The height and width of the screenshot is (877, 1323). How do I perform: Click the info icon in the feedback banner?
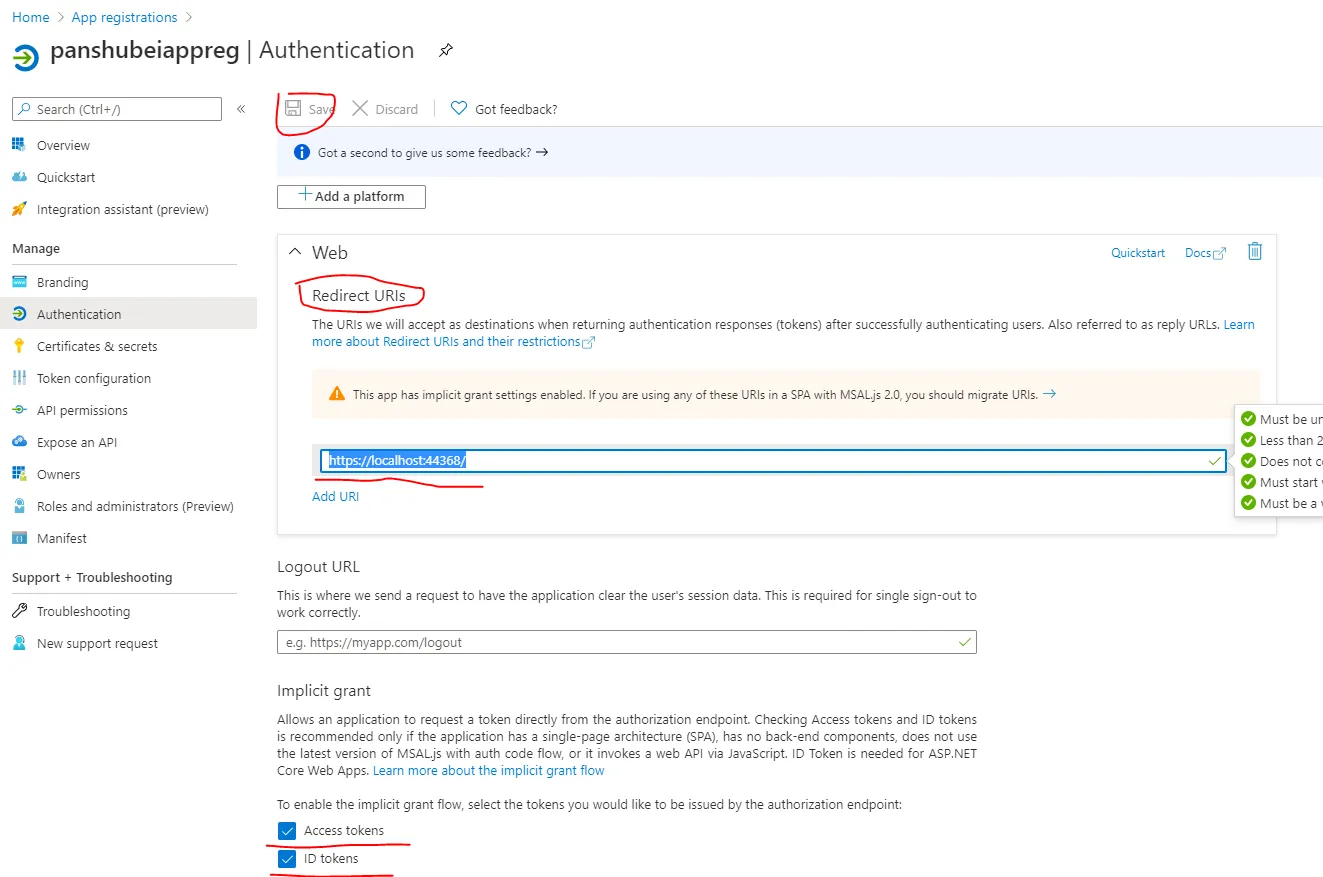click(x=301, y=152)
